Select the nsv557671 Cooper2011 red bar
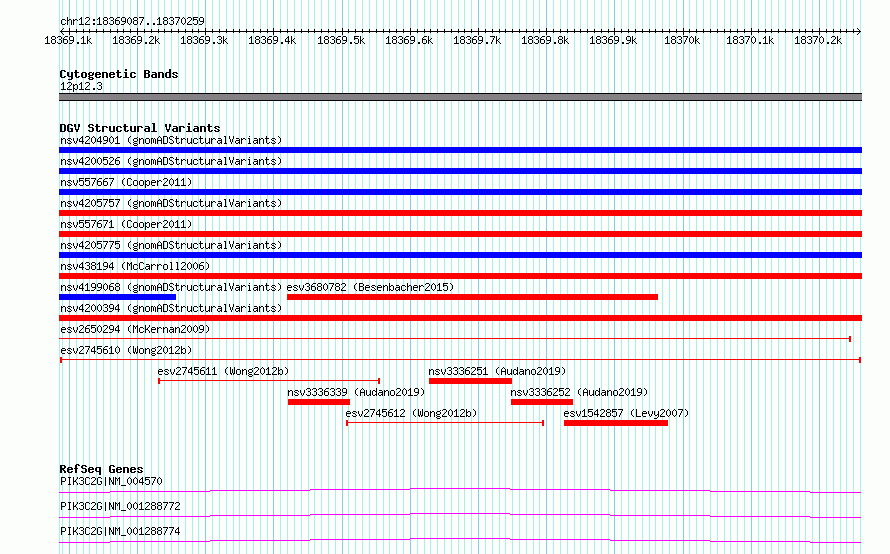The height and width of the screenshot is (554, 890). pyautogui.click(x=460, y=234)
